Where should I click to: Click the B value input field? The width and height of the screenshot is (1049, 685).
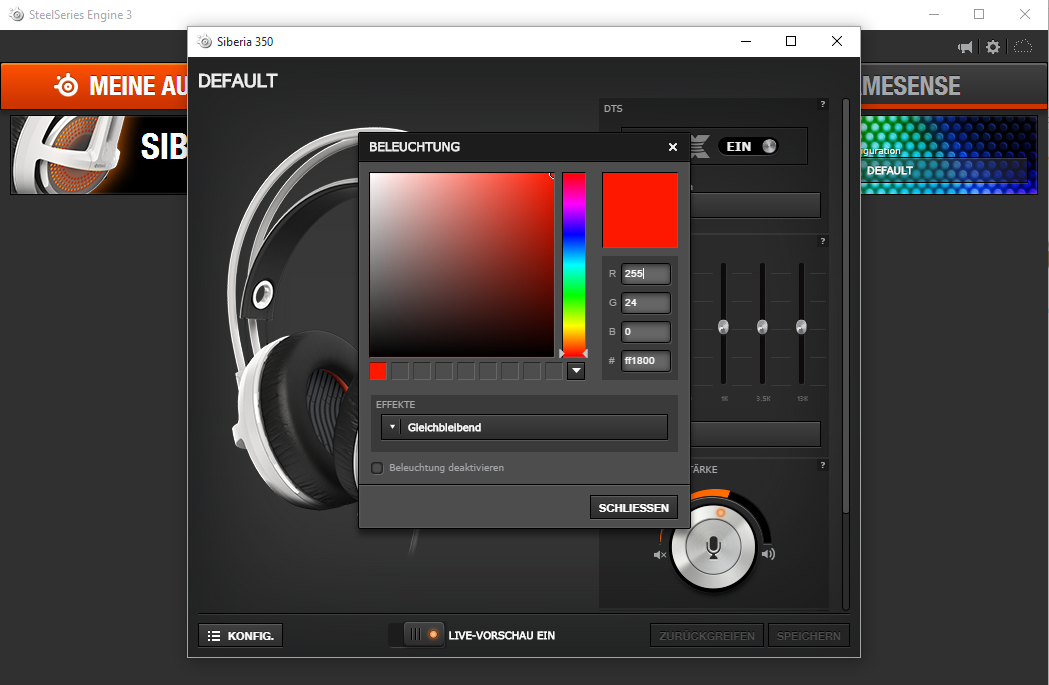coord(646,332)
